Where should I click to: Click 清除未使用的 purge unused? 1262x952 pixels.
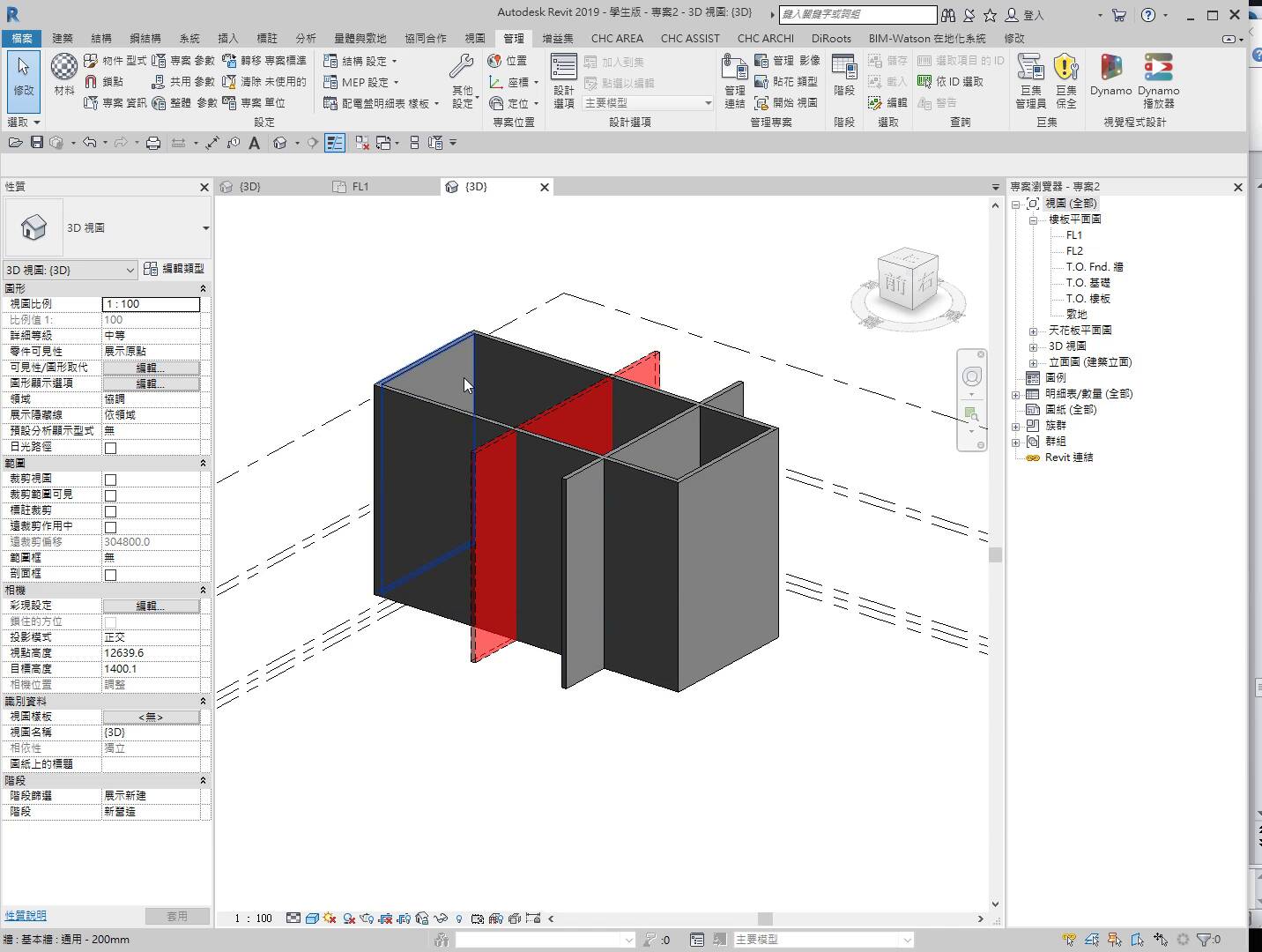point(264,82)
